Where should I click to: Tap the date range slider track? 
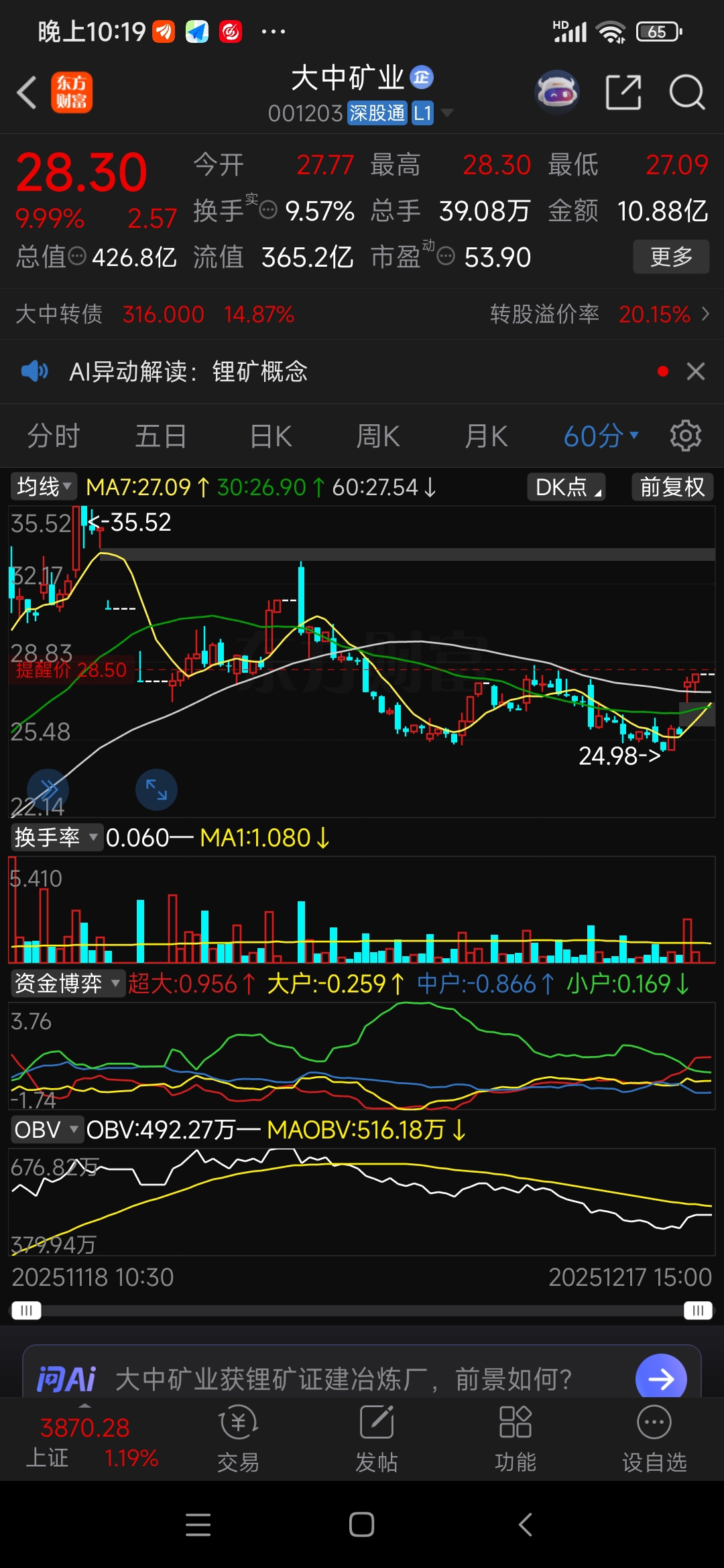(362, 1310)
